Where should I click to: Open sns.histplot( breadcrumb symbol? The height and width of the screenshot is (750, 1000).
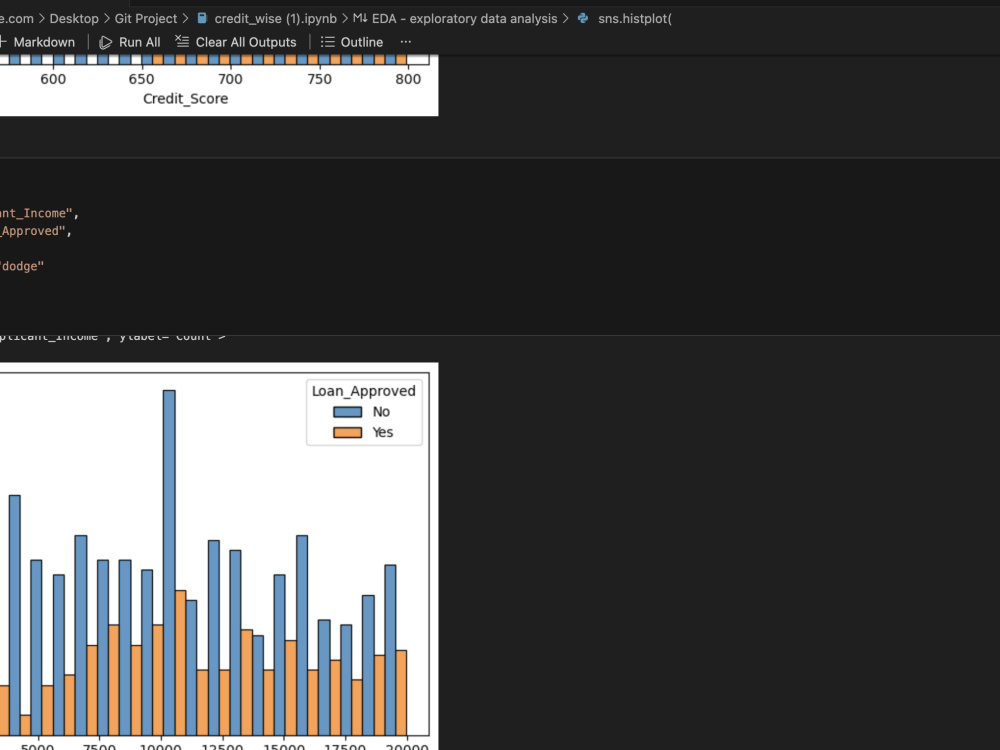point(635,18)
